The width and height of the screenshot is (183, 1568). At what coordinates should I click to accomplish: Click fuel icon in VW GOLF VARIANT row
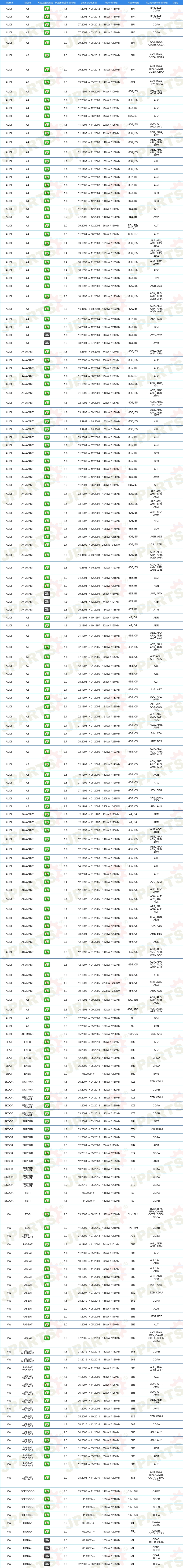tap(47, 1235)
